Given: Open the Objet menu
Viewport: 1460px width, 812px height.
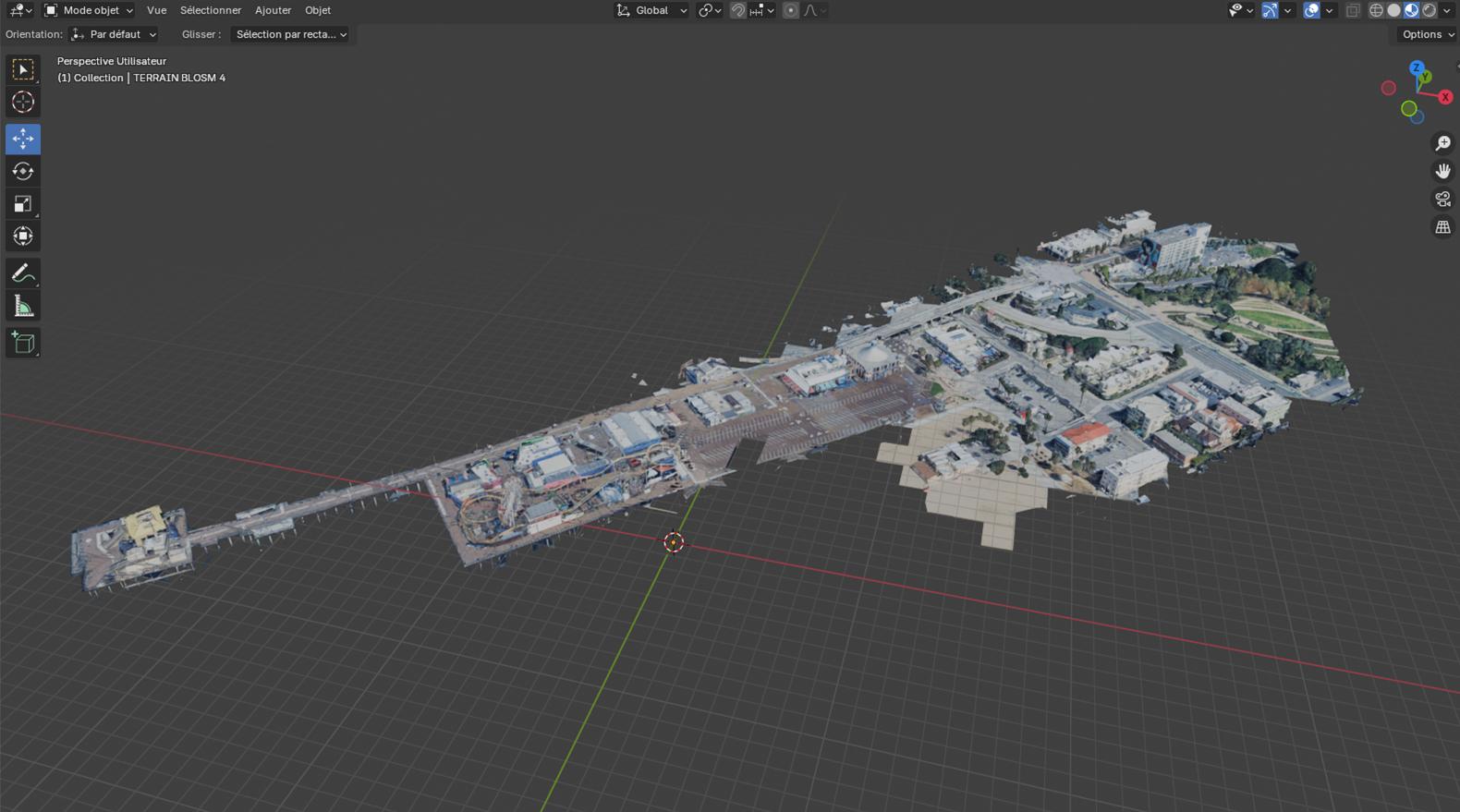Looking at the screenshot, I should click(318, 10).
